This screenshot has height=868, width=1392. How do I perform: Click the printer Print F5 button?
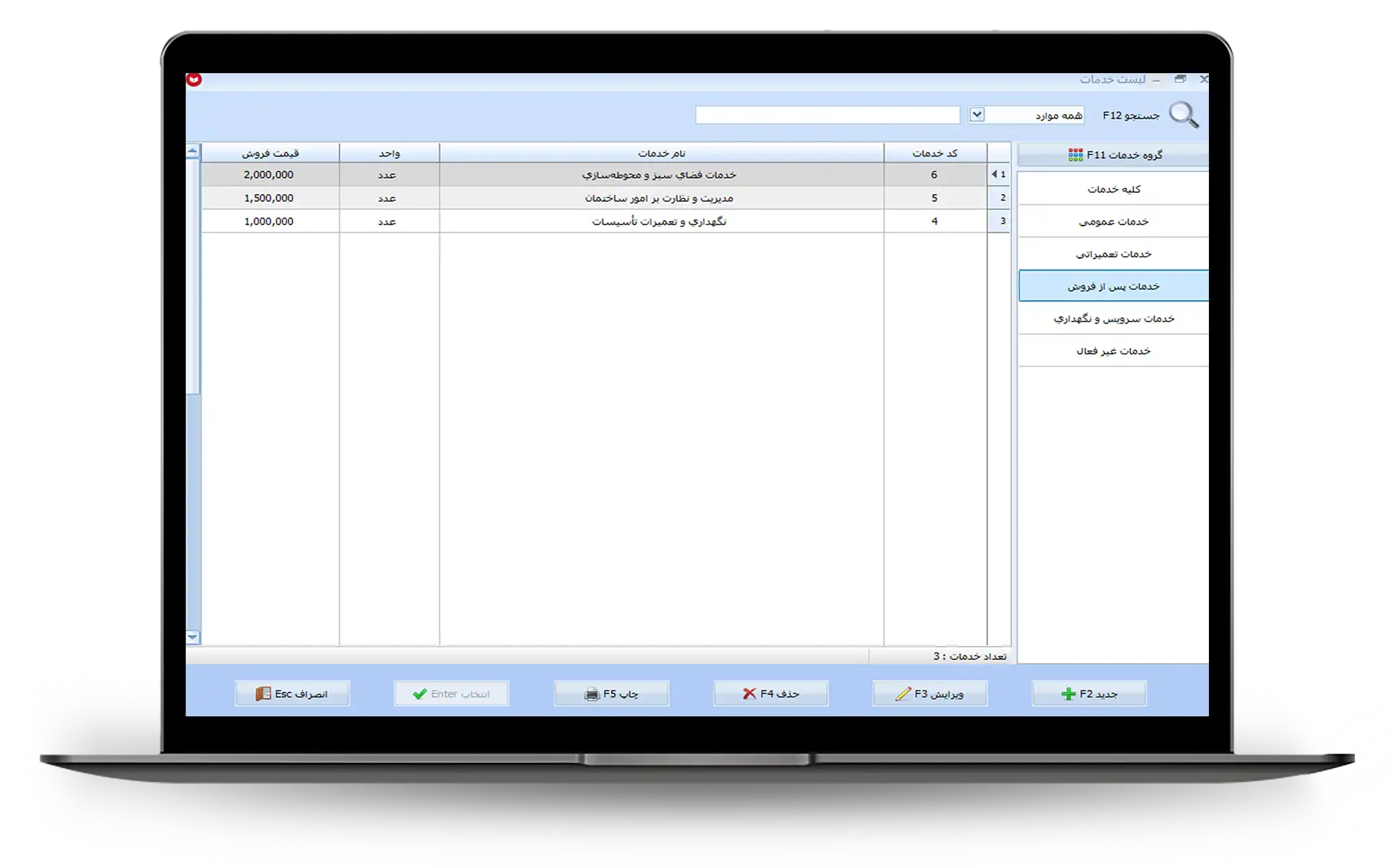(611, 693)
